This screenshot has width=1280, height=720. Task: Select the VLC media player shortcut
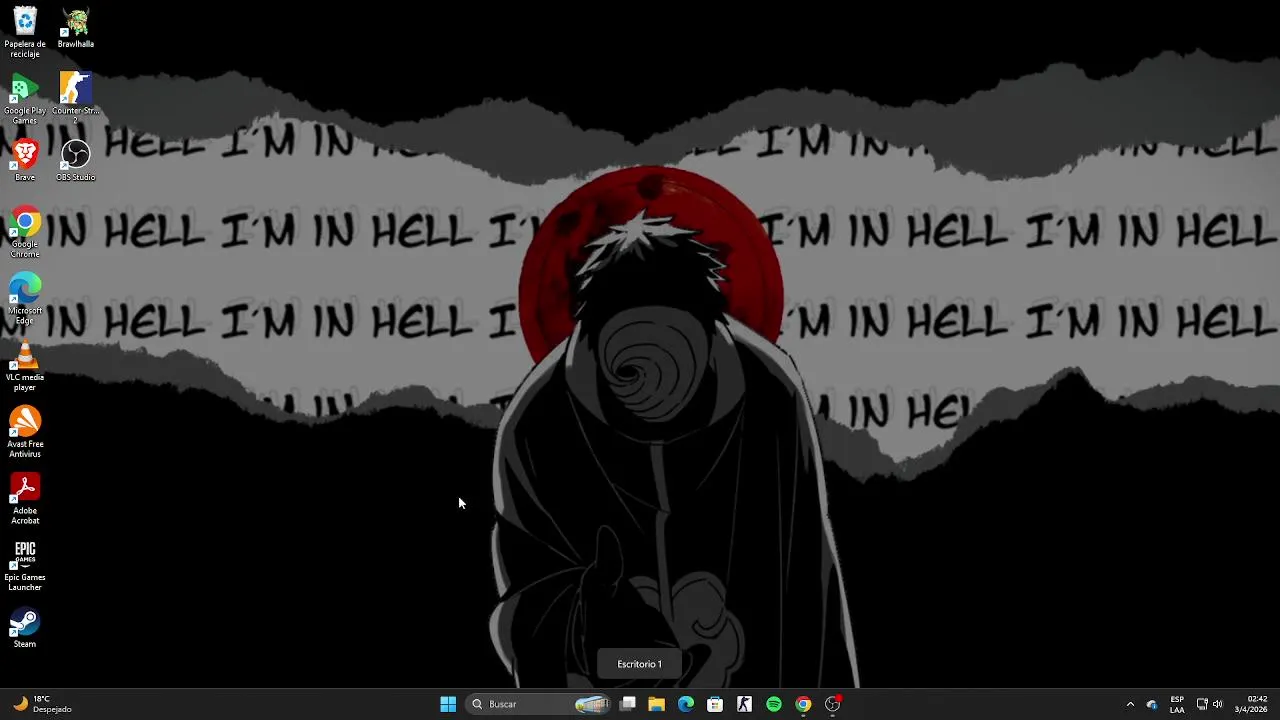click(x=25, y=366)
